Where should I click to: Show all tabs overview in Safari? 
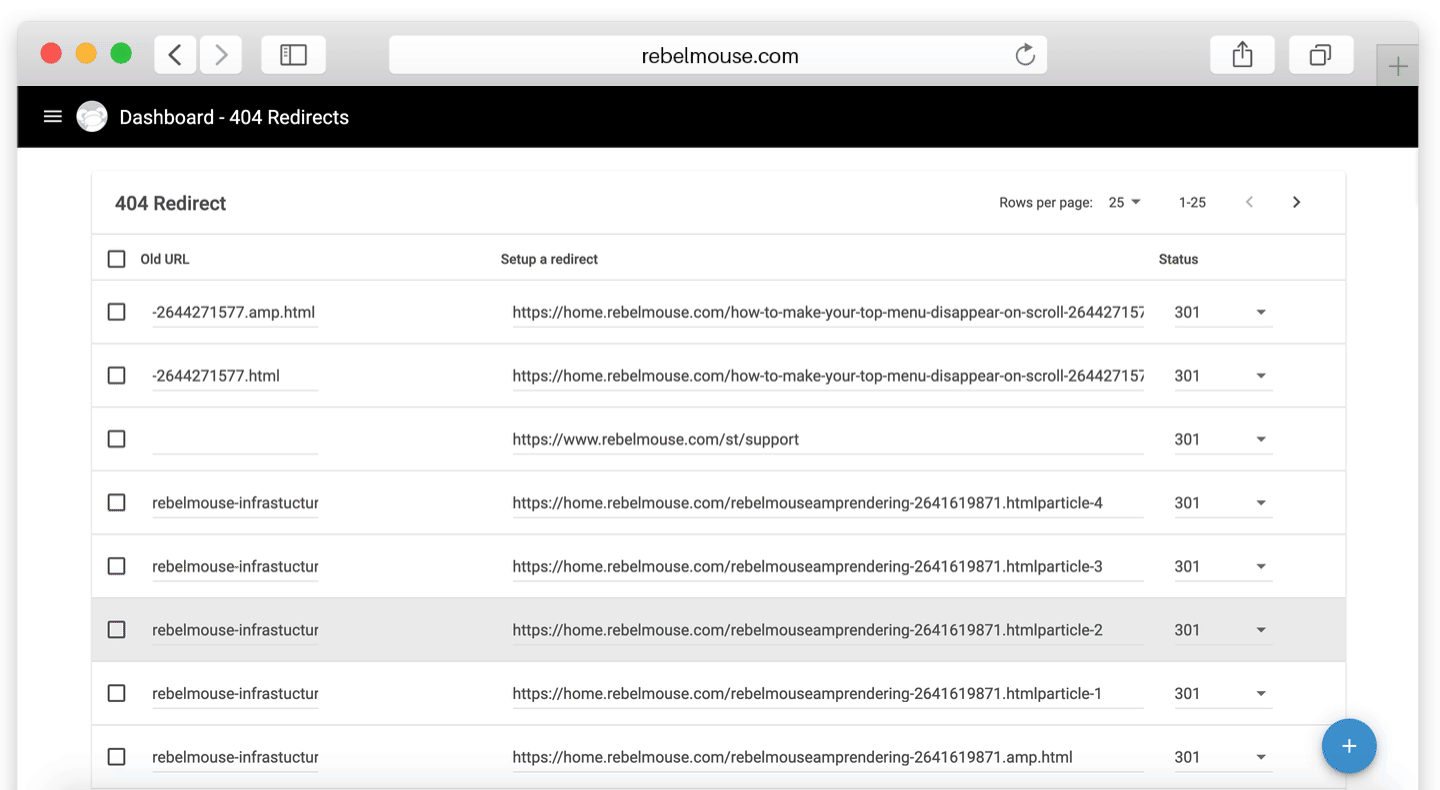coord(1320,55)
